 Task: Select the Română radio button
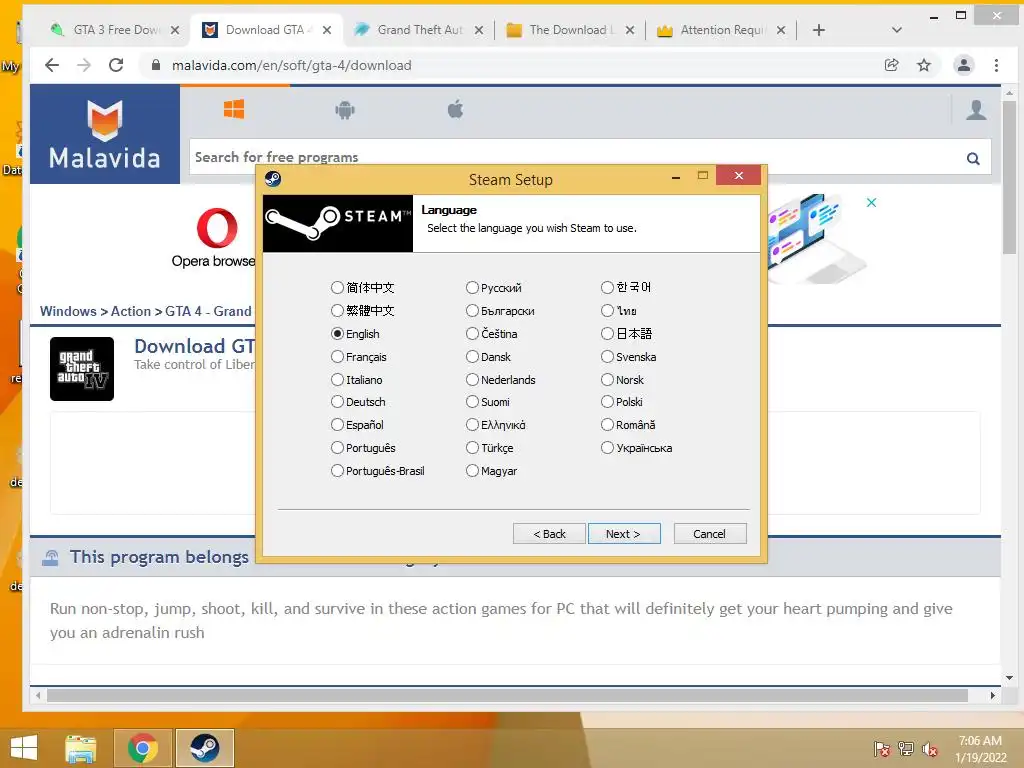pos(607,424)
